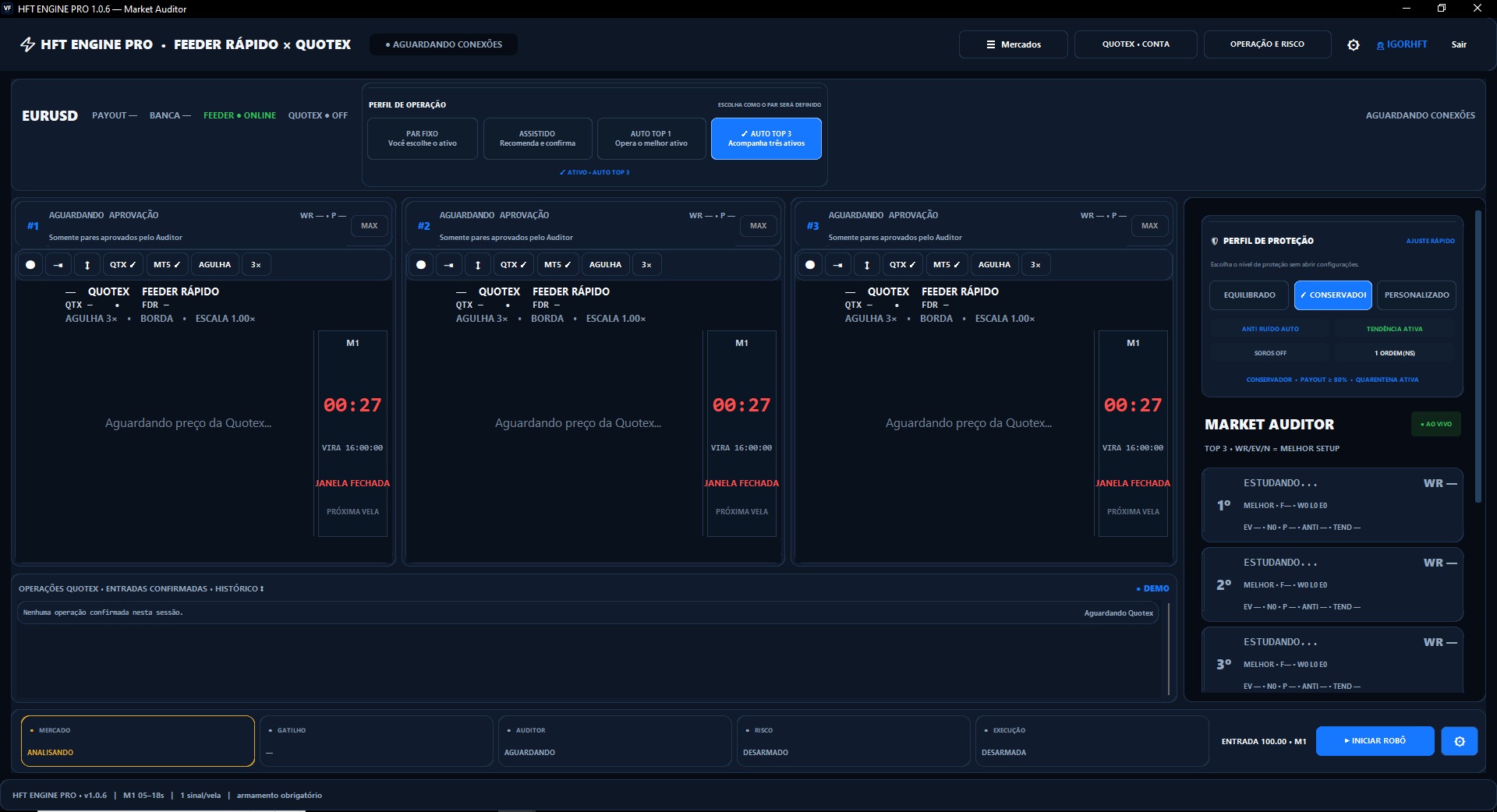Click the IGORHFT user profile link
The height and width of the screenshot is (812, 1497).
coord(1402,44)
